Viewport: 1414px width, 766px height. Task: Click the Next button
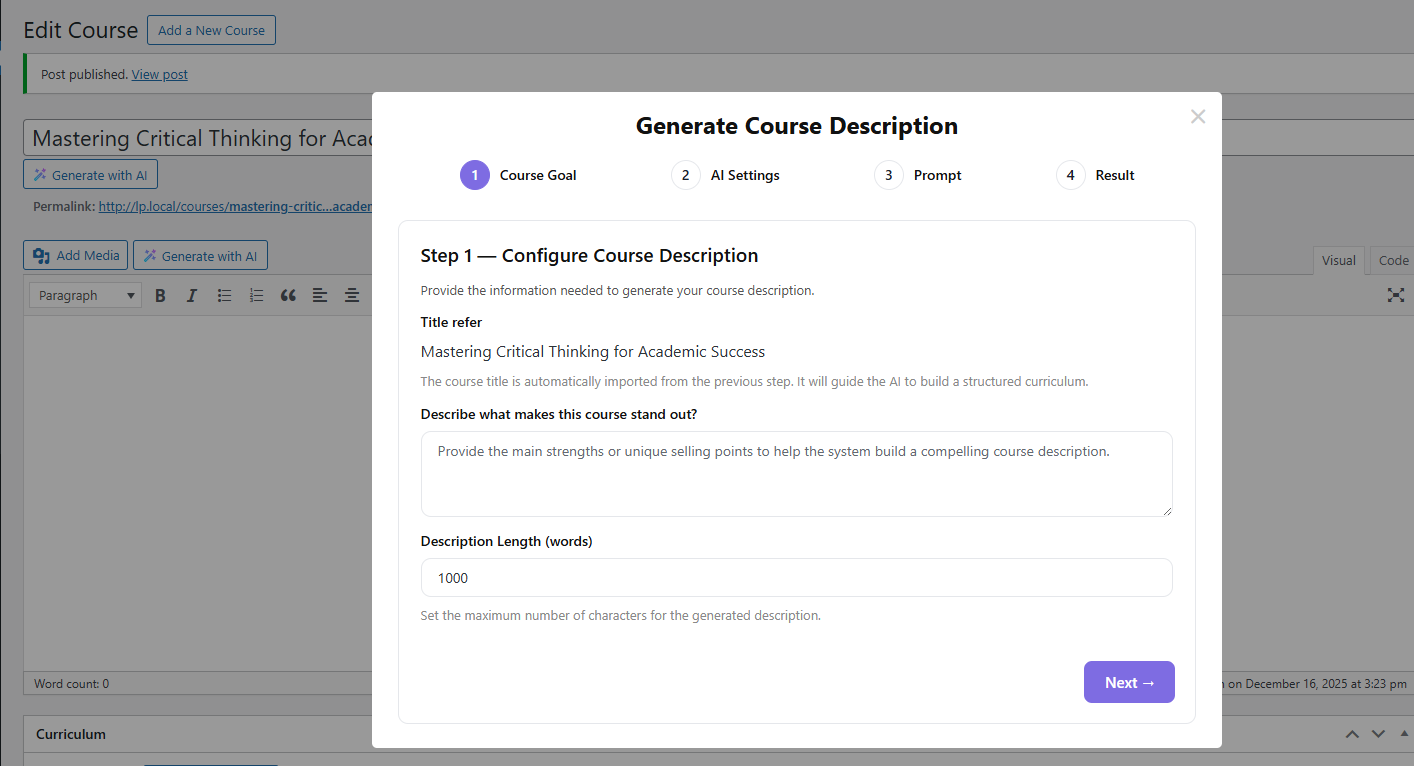(x=1129, y=682)
